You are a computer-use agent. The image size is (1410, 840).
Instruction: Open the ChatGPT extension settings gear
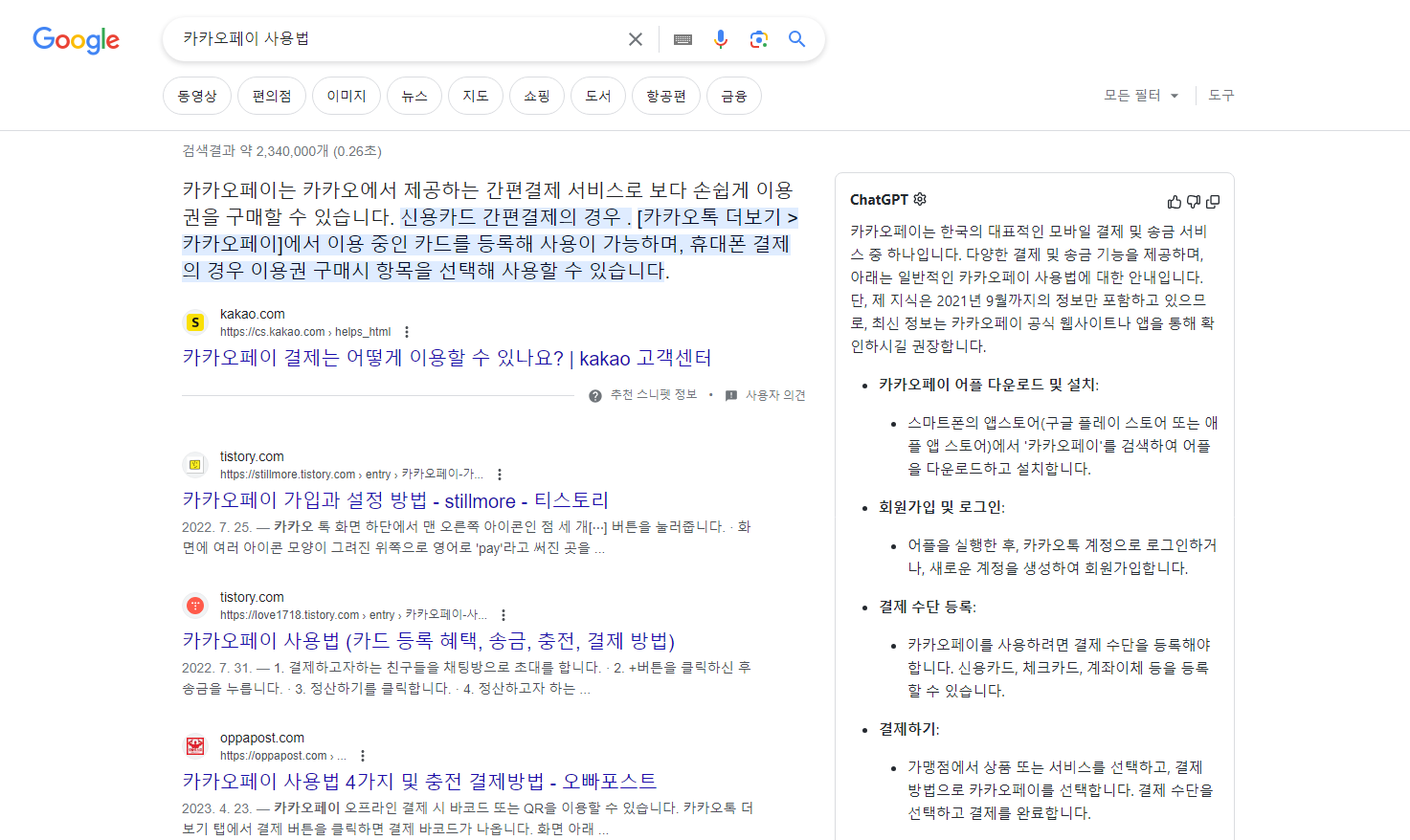pos(920,198)
